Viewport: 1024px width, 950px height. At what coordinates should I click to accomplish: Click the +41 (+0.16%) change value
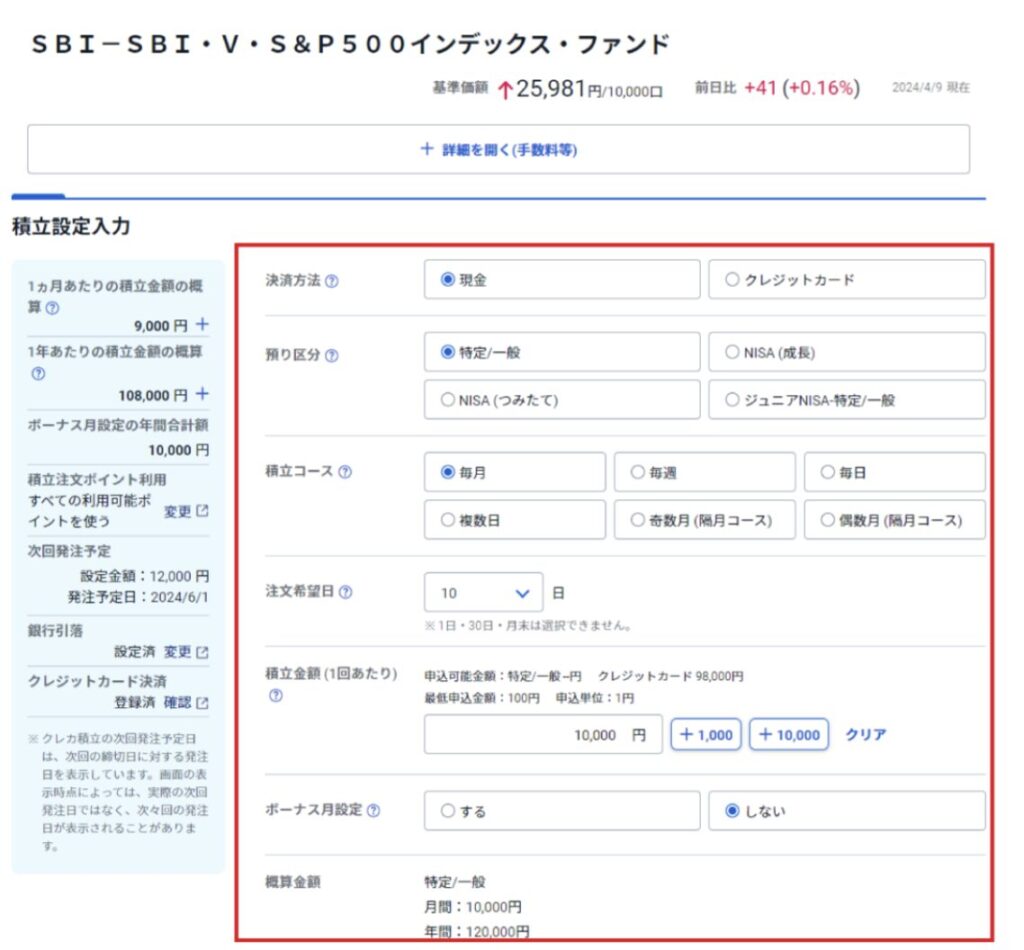[x=802, y=87]
